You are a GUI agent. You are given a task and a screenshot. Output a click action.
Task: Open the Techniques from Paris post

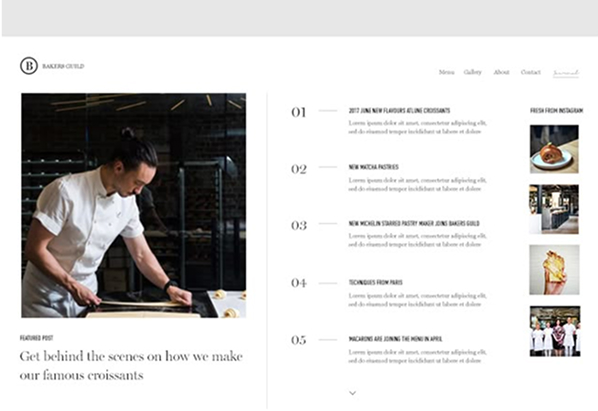click(x=375, y=283)
